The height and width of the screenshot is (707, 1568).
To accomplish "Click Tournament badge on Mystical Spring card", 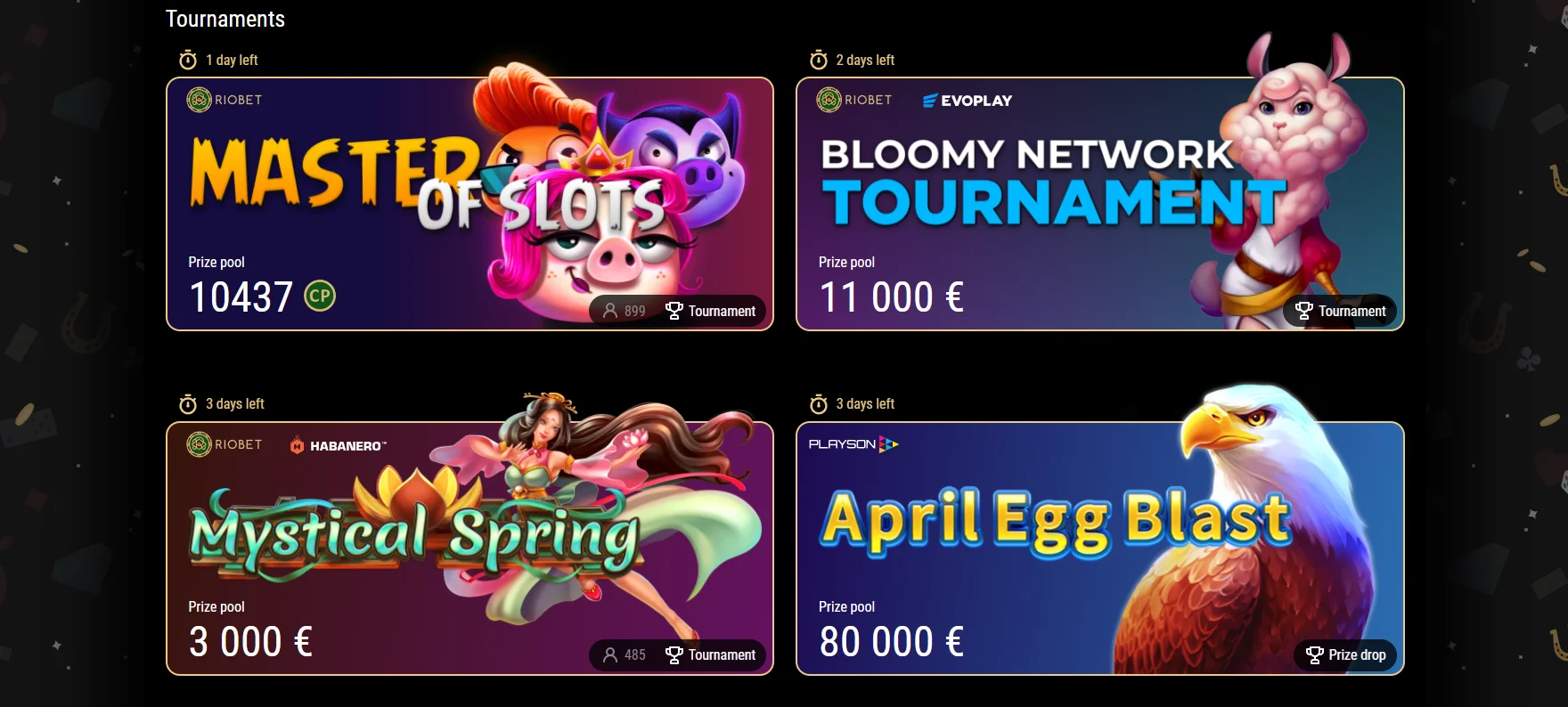I will 711,654.
